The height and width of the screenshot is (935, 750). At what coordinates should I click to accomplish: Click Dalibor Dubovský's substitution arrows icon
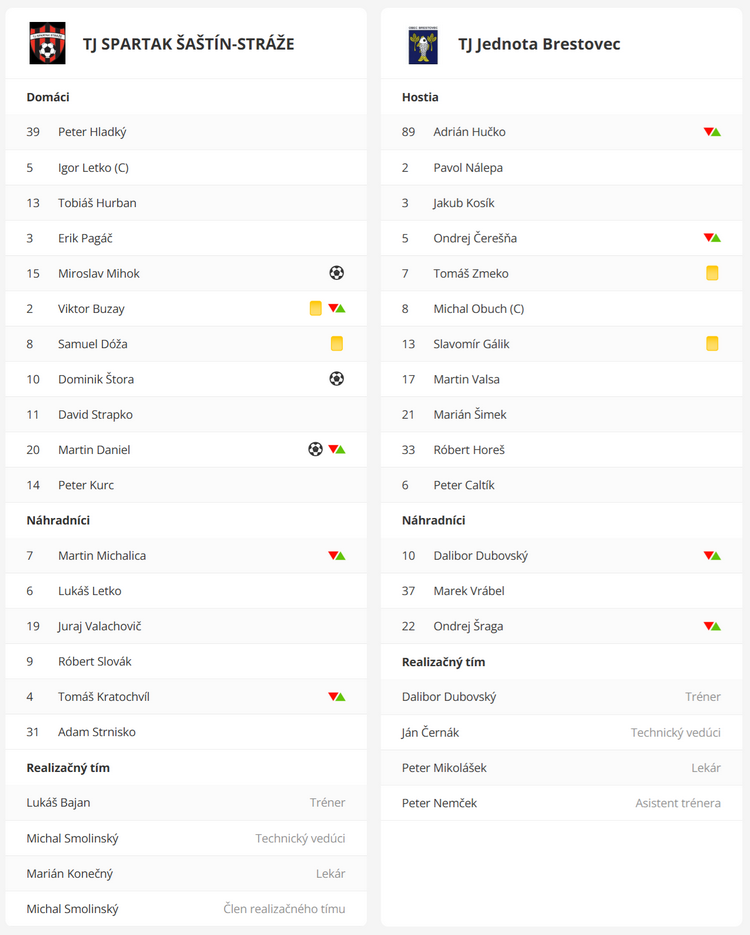(x=712, y=556)
